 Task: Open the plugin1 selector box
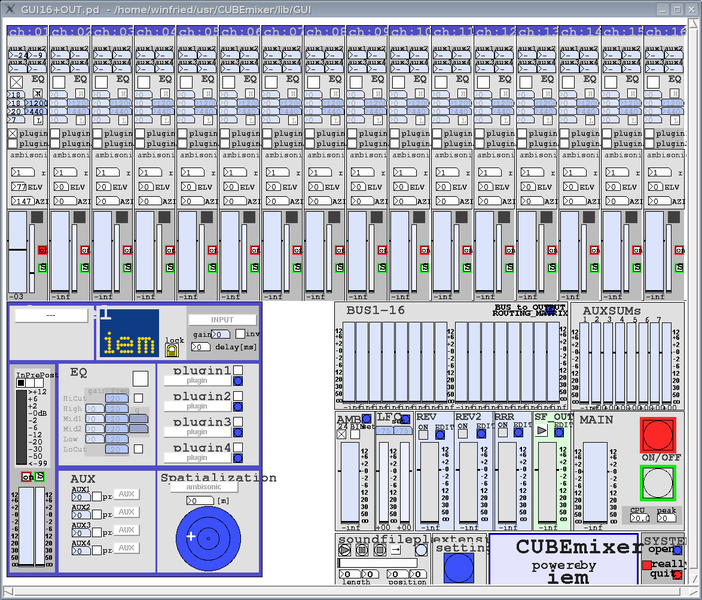point(197,381)
